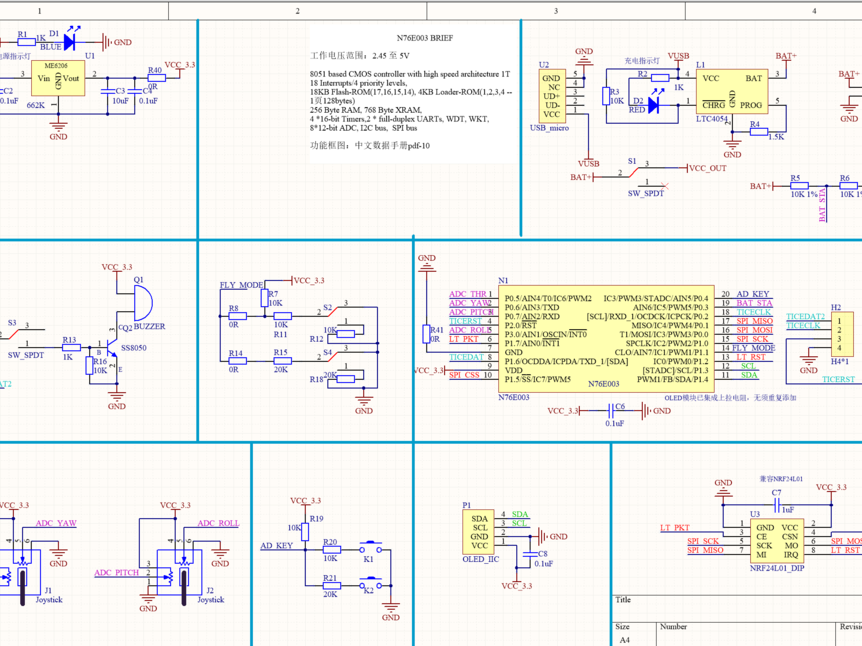
Task: Select capacitor C3 10uF
Action: click(108, 91)
